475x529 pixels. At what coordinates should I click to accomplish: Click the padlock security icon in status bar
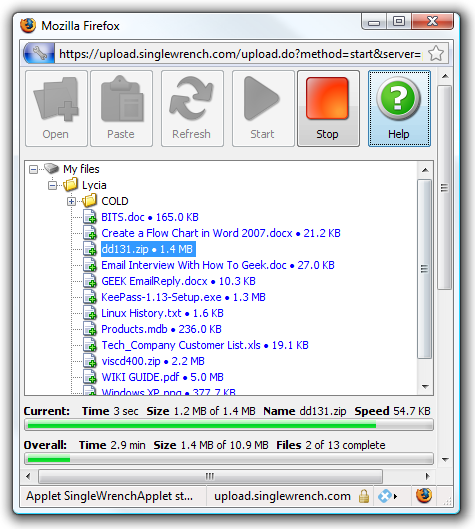click(x=364, y=496)
